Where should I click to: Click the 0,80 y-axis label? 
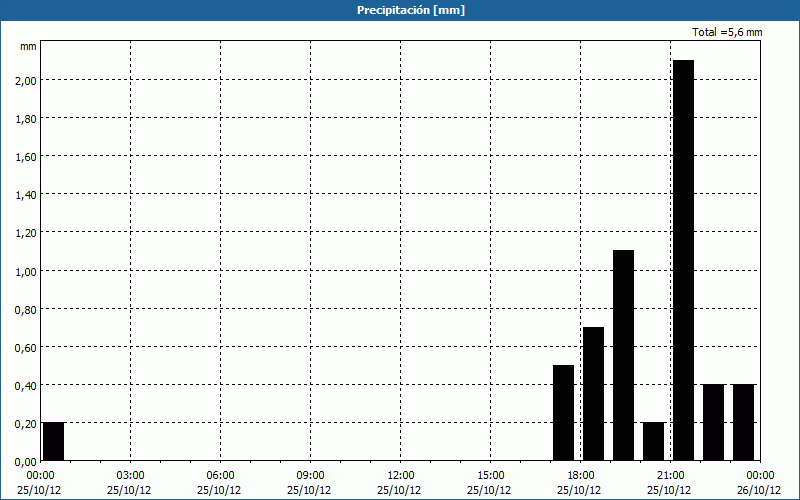[26, 309]
